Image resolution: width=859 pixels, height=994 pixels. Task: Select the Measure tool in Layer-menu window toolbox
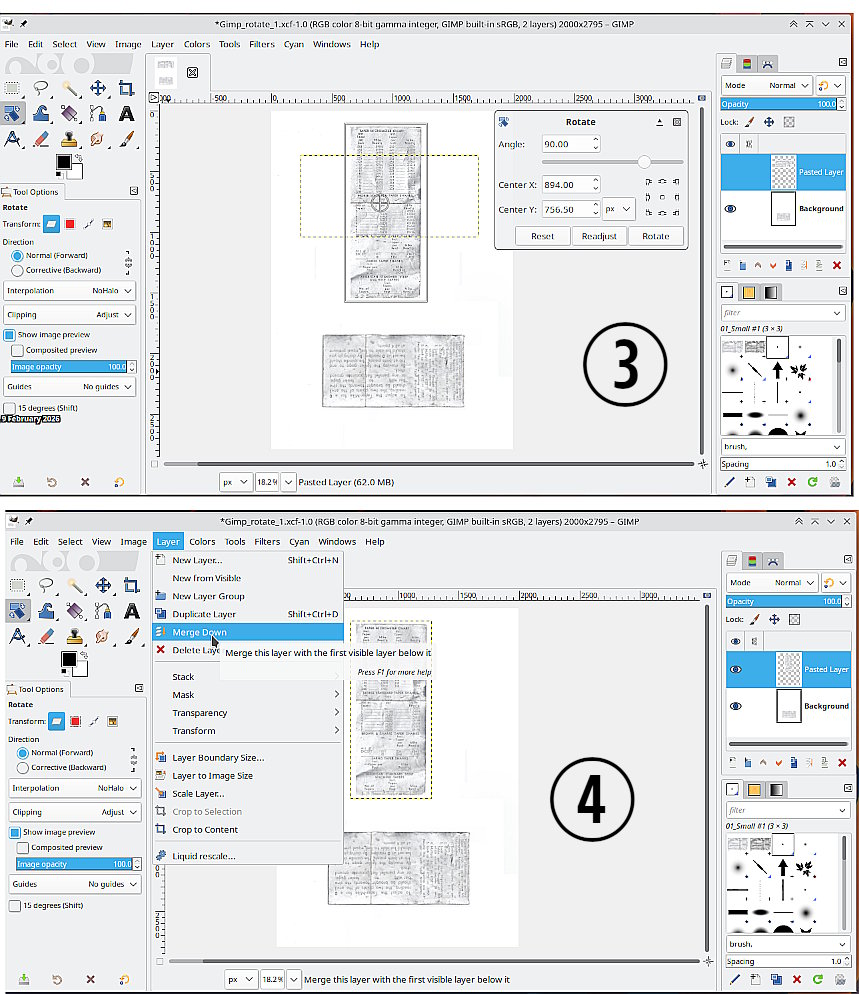18,636
